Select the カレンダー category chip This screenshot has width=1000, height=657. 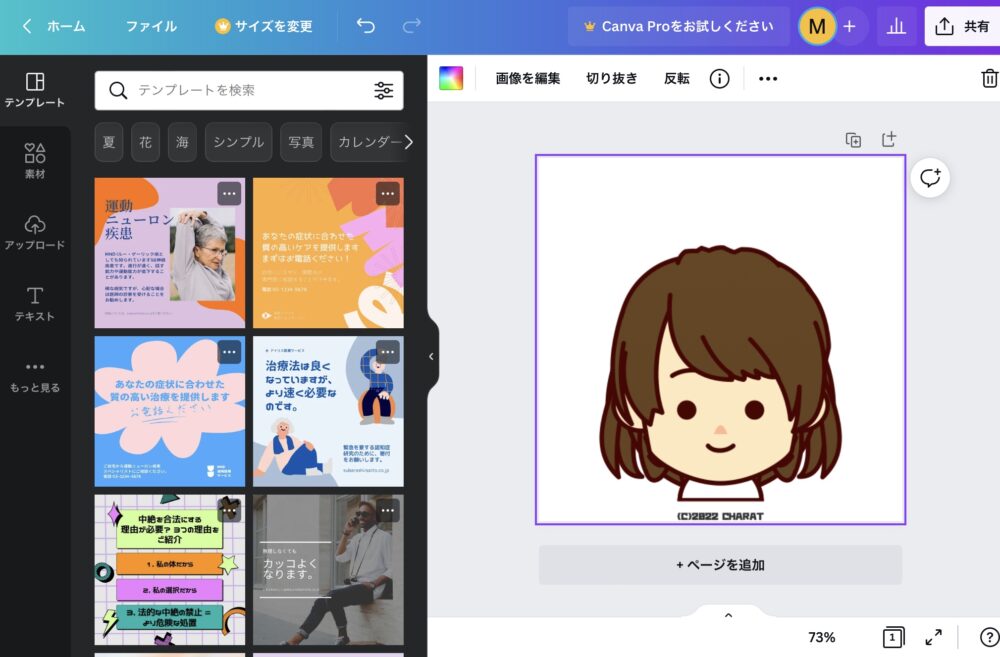[x=367, y=142]
